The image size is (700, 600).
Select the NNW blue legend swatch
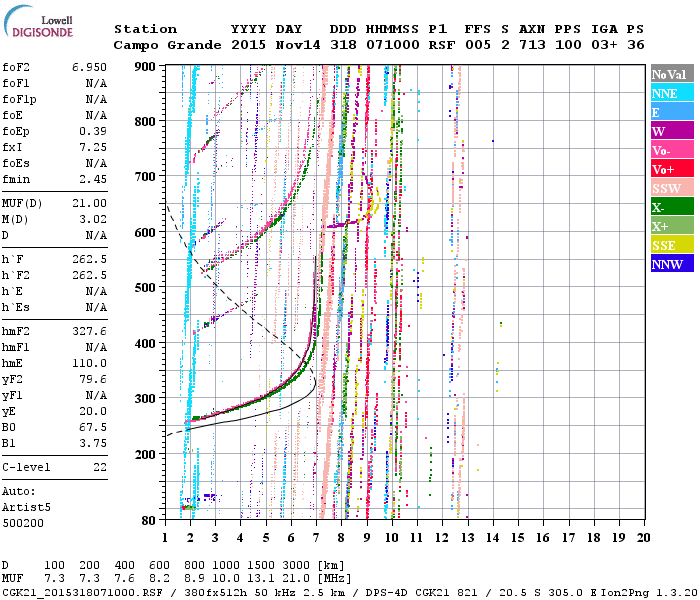pos(672,263)
